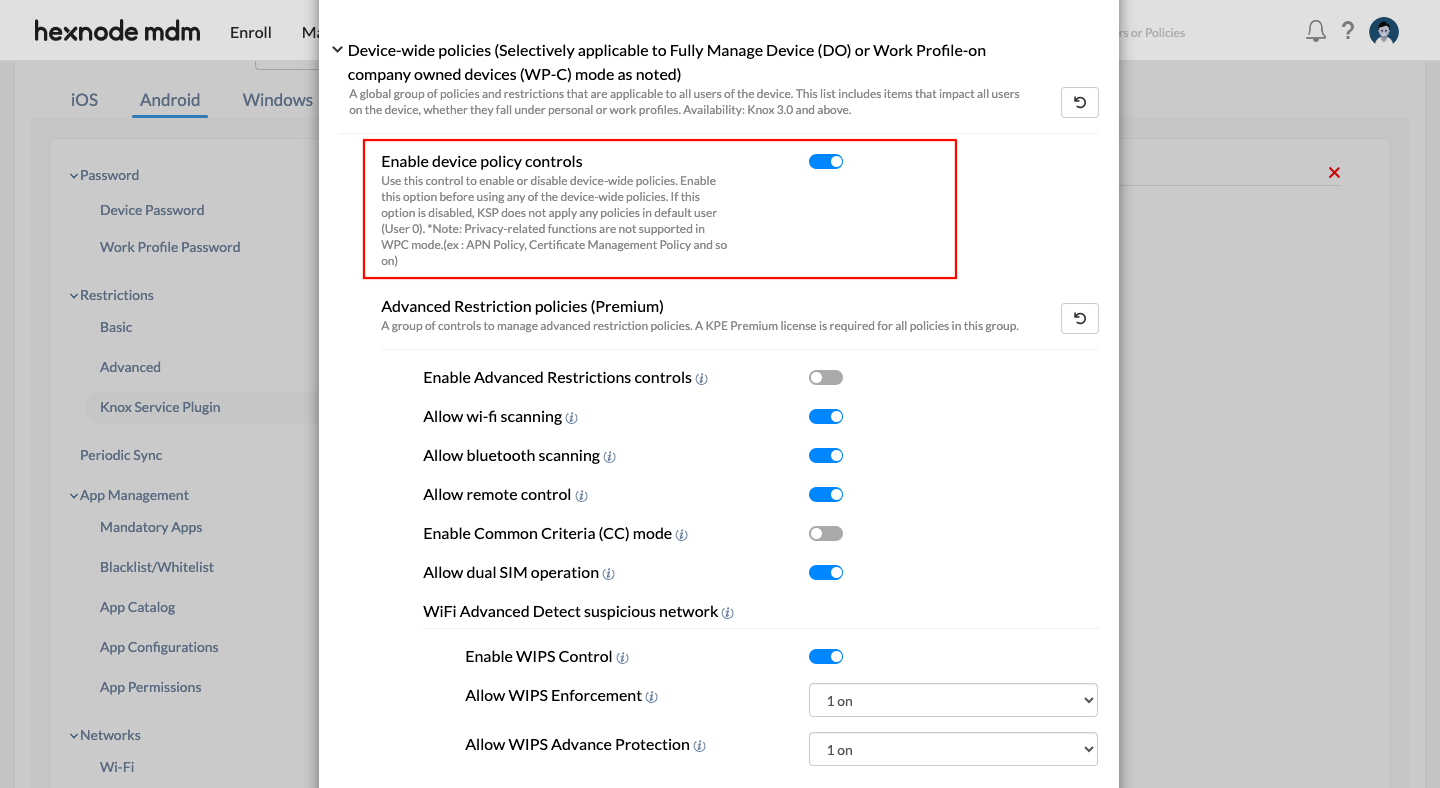This screenshot has height=788, width=1440.
Task: Show info for Allow remote control
Action: pyautogui.click(x=582, y=496)
